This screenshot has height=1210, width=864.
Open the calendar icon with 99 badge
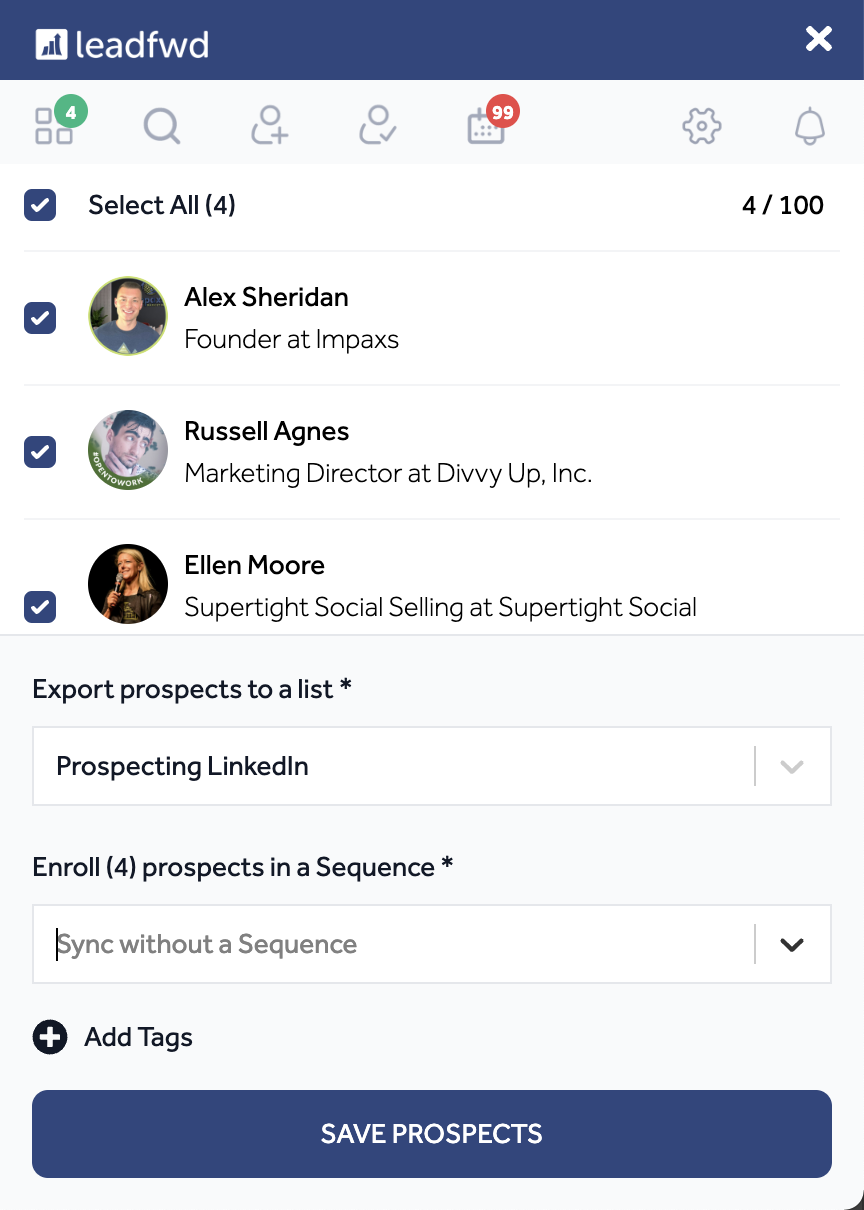point(487,126)
